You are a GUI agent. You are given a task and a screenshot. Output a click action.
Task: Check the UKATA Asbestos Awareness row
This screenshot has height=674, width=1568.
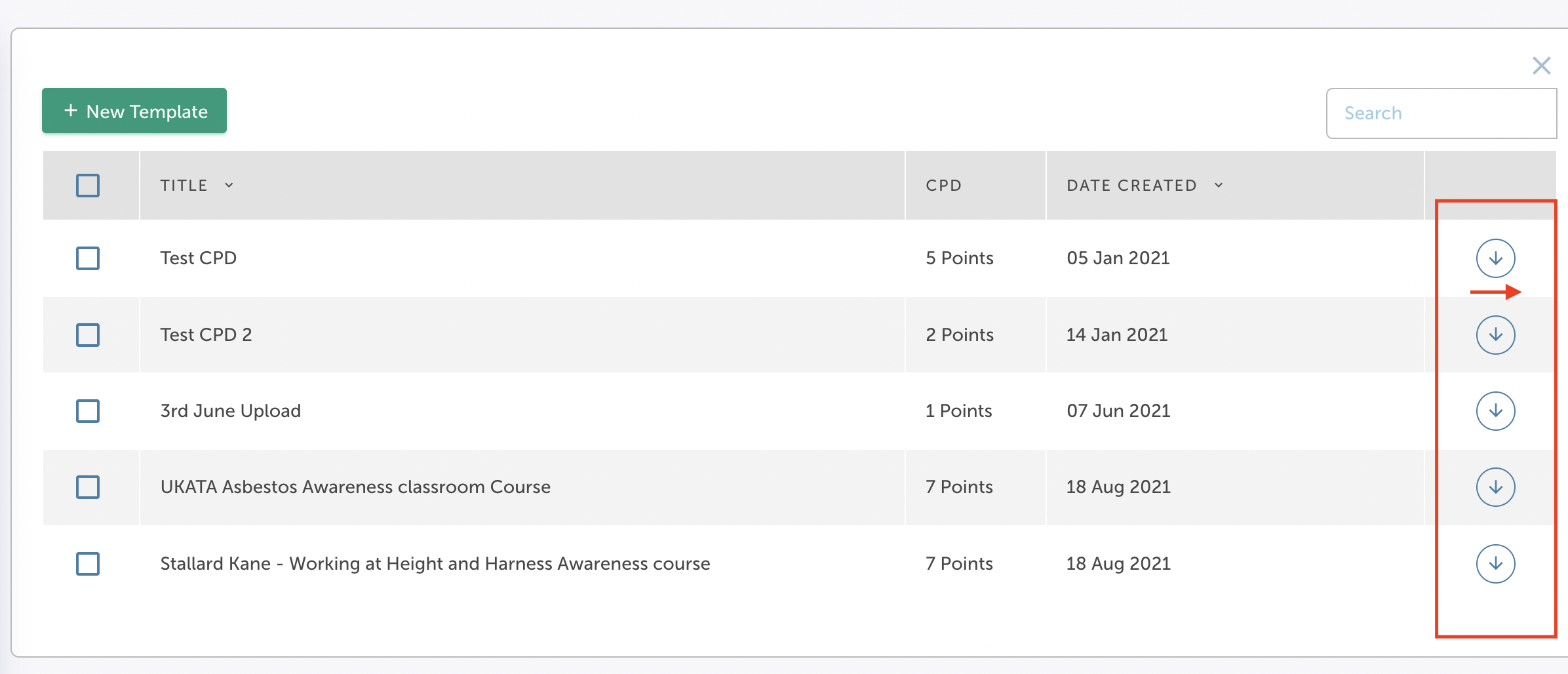pyautogui.click(x=88, y=487)
